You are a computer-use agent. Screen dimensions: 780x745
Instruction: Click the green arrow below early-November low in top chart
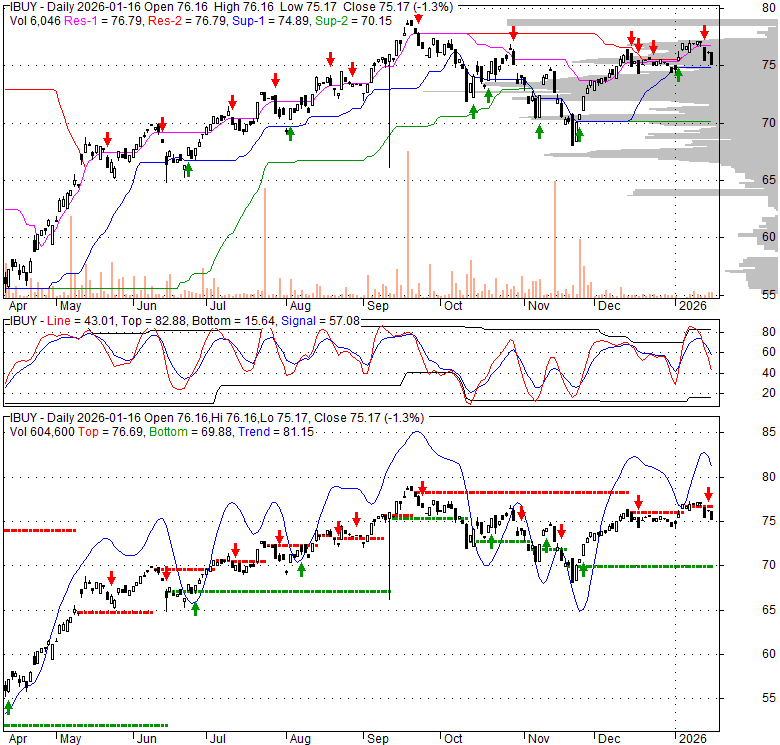pos(539,131)
